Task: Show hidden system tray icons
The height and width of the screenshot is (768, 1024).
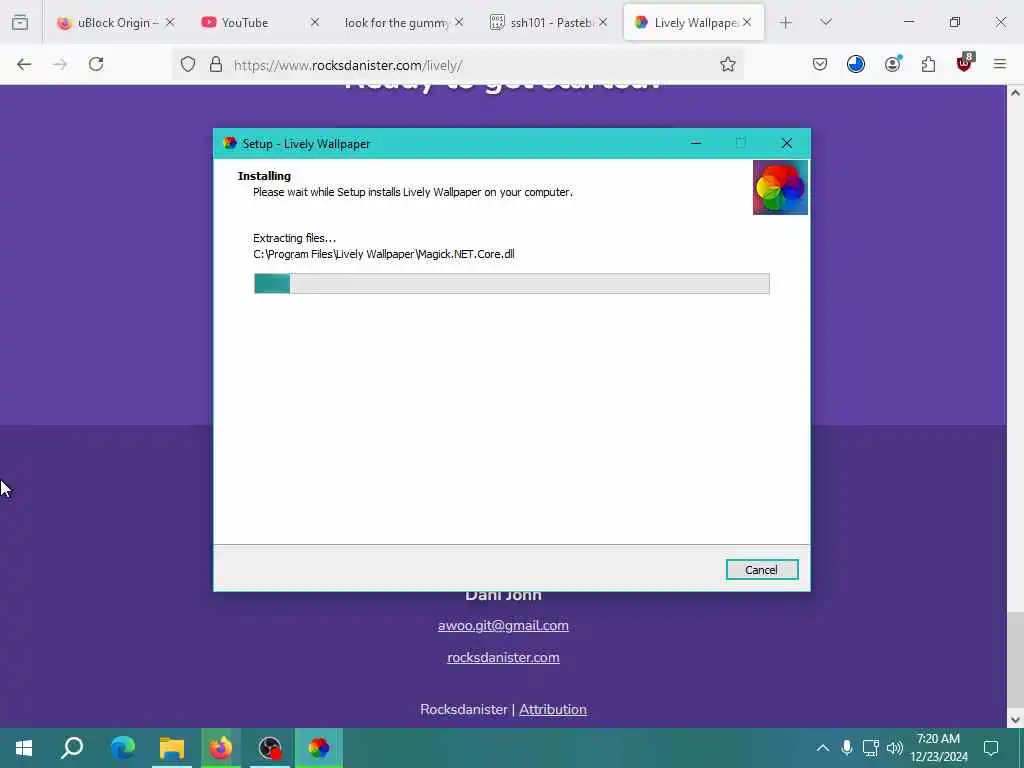Action: tap(823, 748)
